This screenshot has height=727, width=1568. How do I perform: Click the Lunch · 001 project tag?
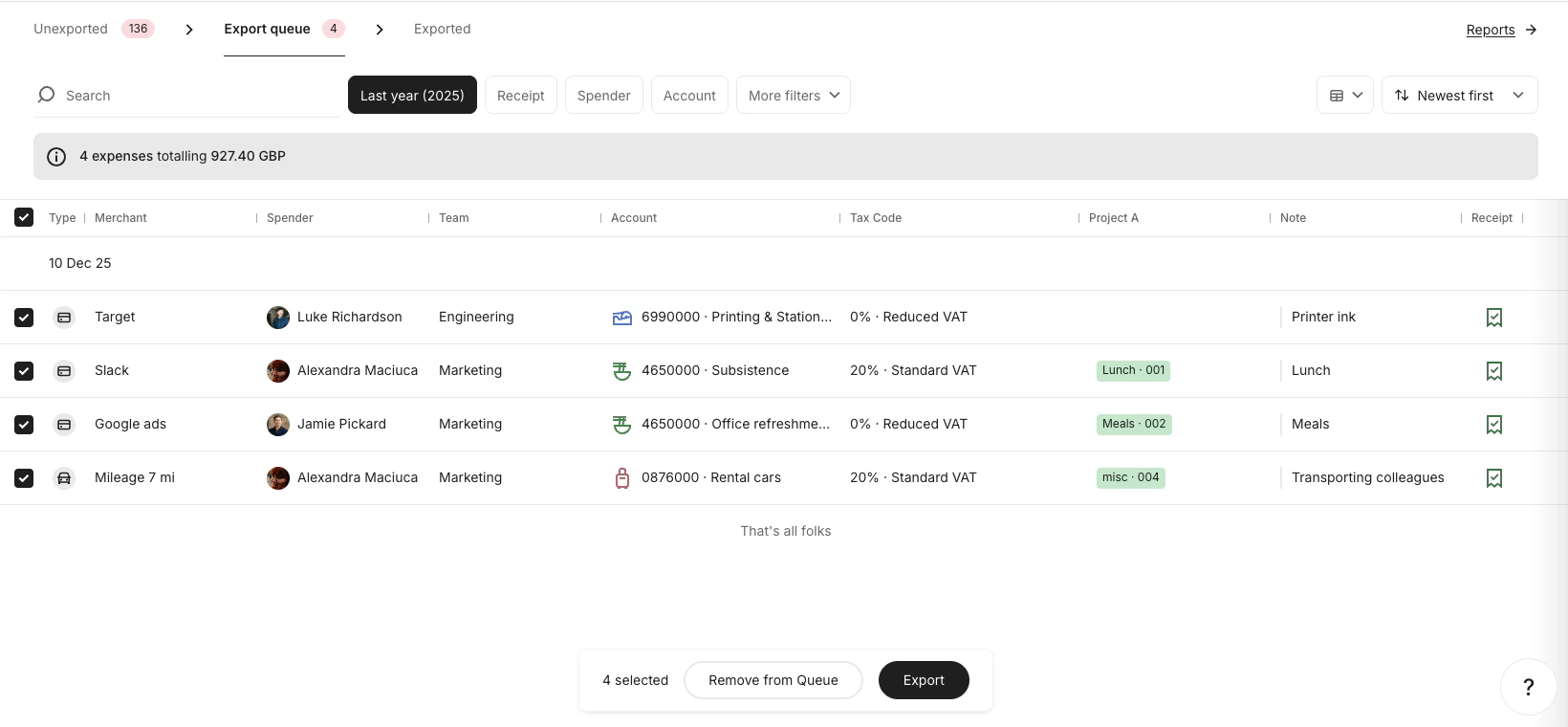pyautogui.click(x=1133, y=370)
